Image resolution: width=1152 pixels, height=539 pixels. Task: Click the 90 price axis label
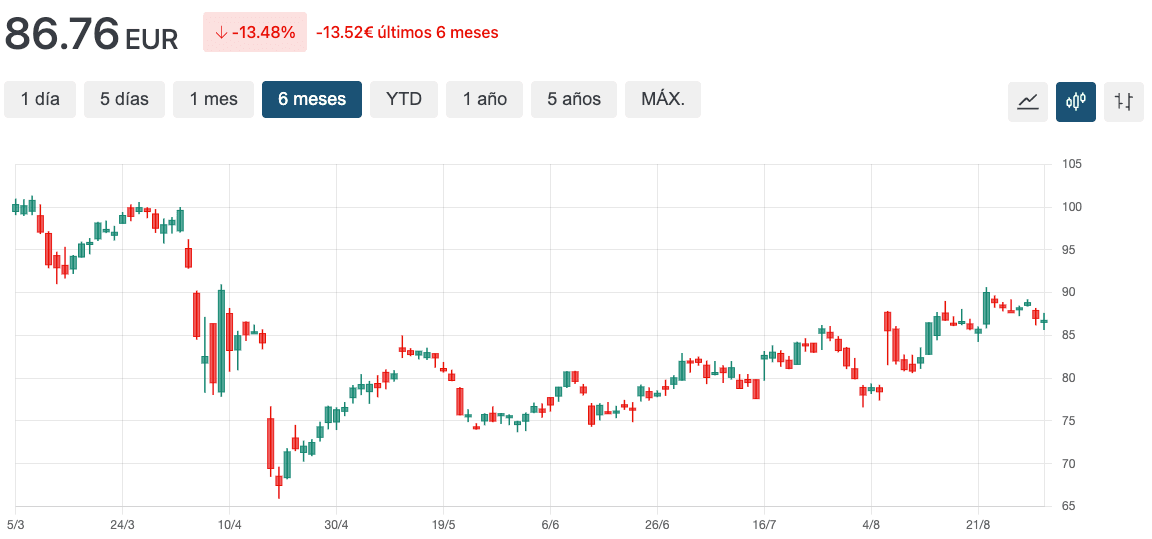[1069, 292]
